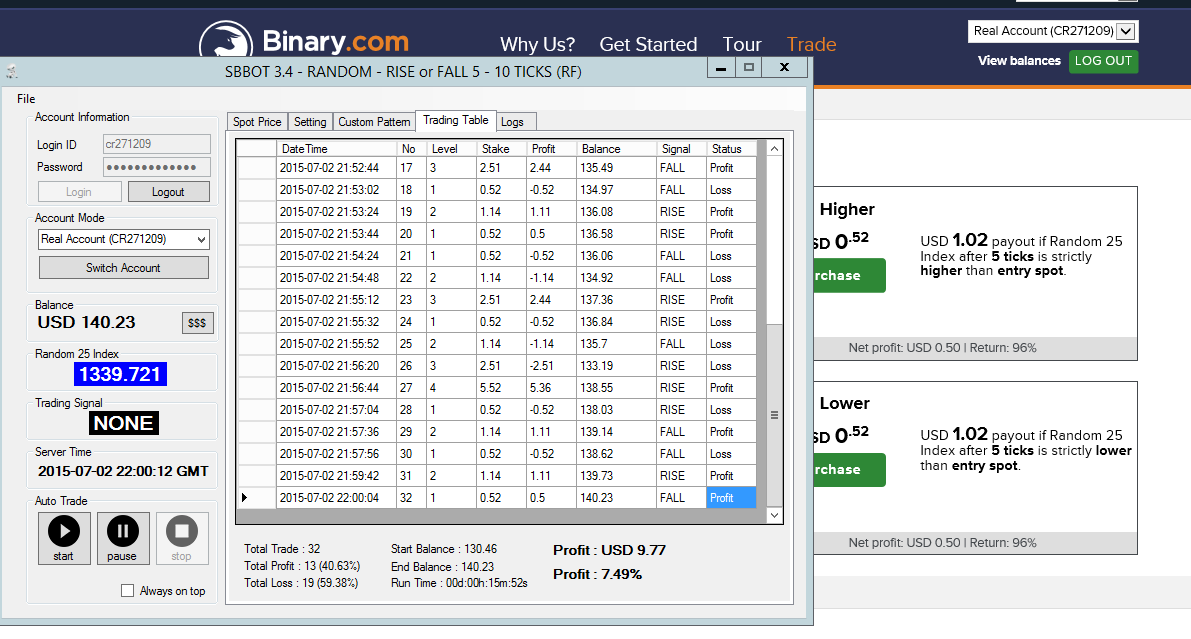Click the Run Time 00d:00h:15m:52s text
Screen dimensions: 1191x639
(459, 583)
